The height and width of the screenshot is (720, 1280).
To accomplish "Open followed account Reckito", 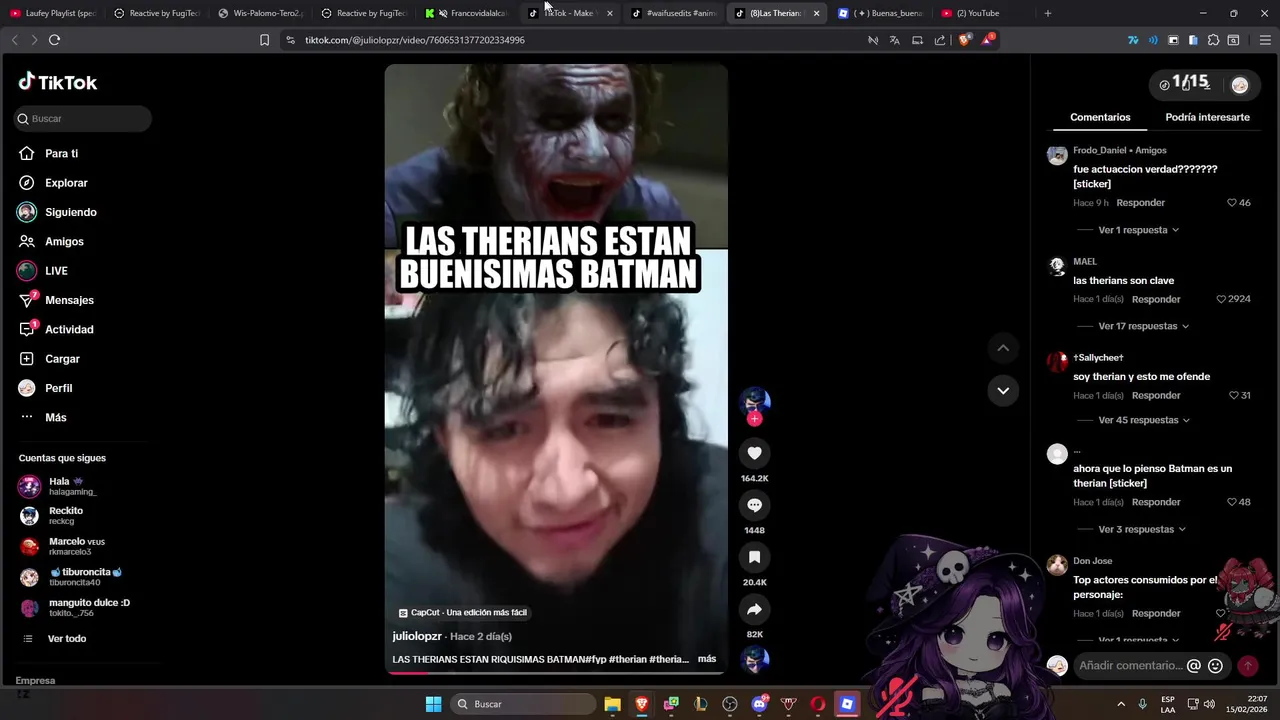I will 66,516.
